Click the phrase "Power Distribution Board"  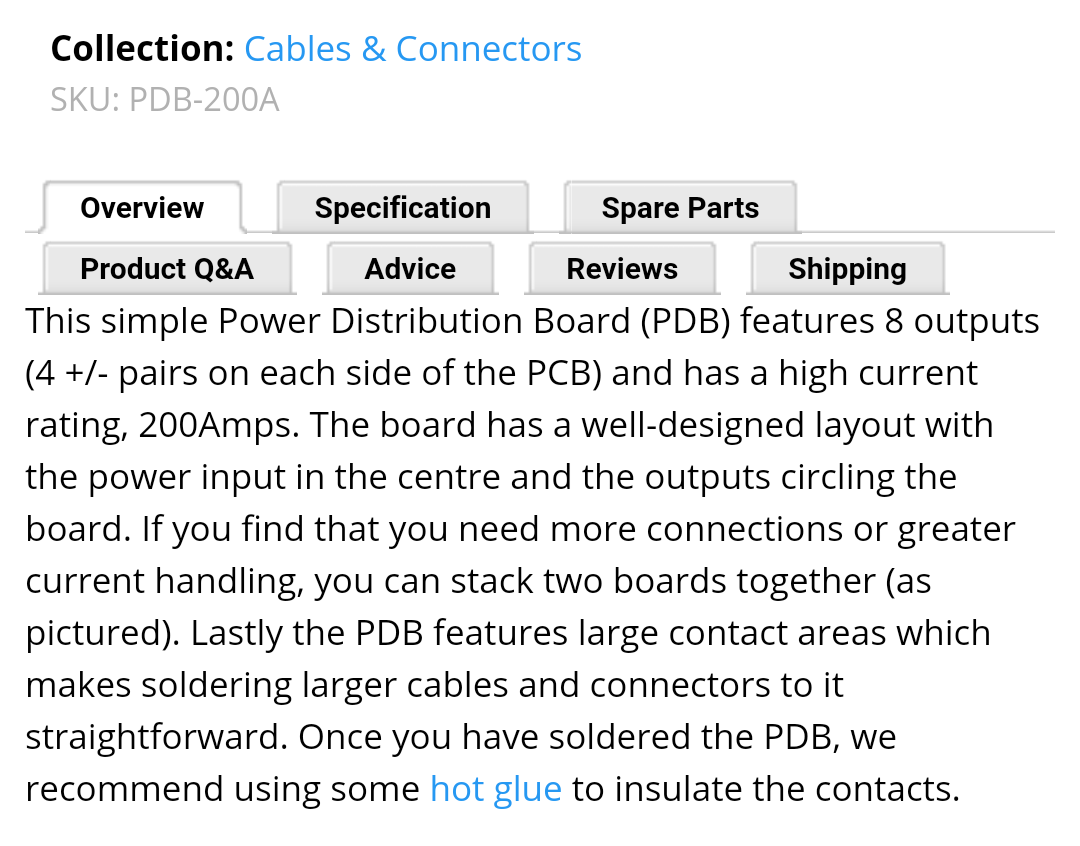pyautogui.click(x=424, y=321)
